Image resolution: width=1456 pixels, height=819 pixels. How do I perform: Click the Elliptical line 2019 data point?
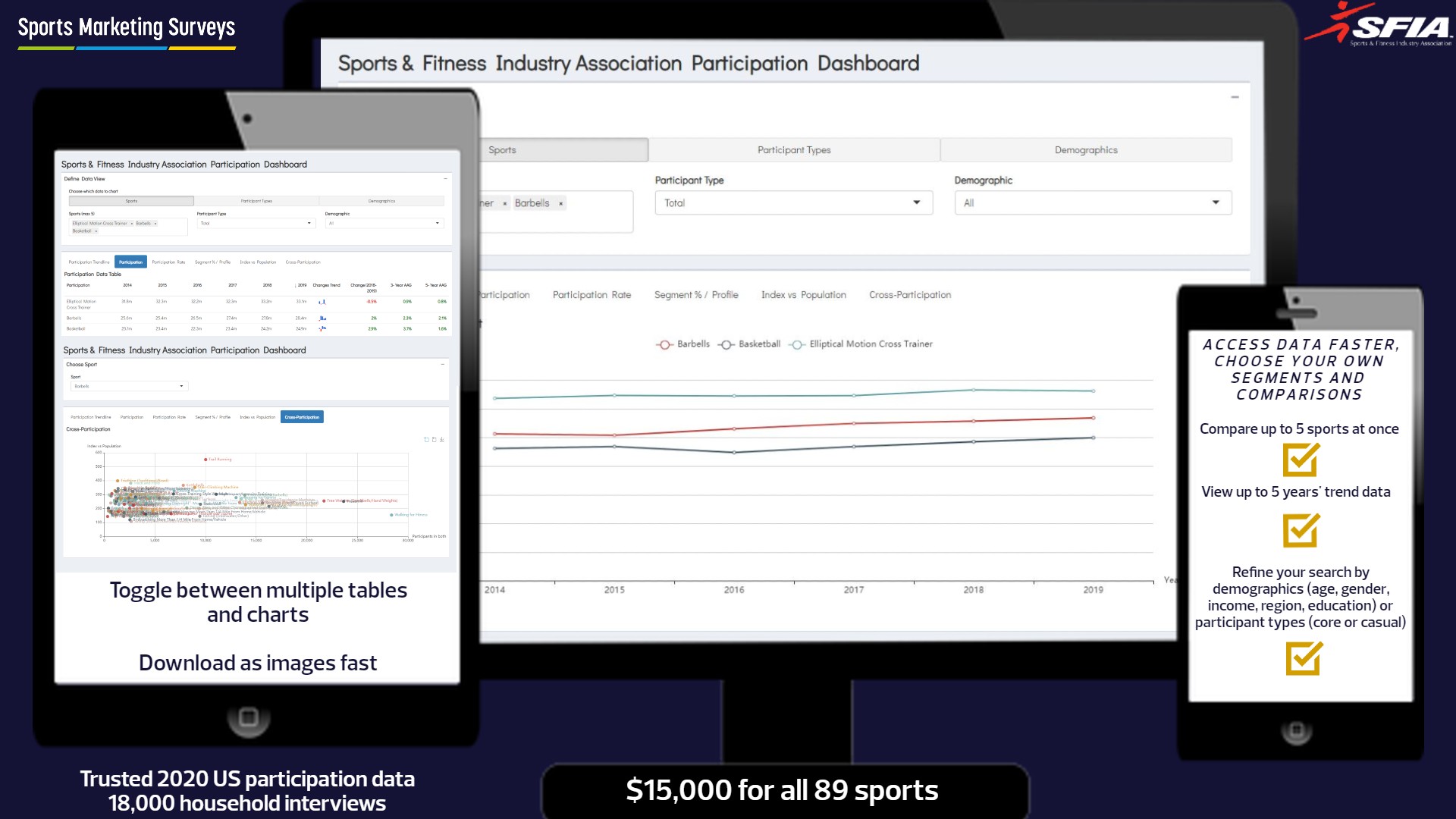click(x=1093, y=391)
